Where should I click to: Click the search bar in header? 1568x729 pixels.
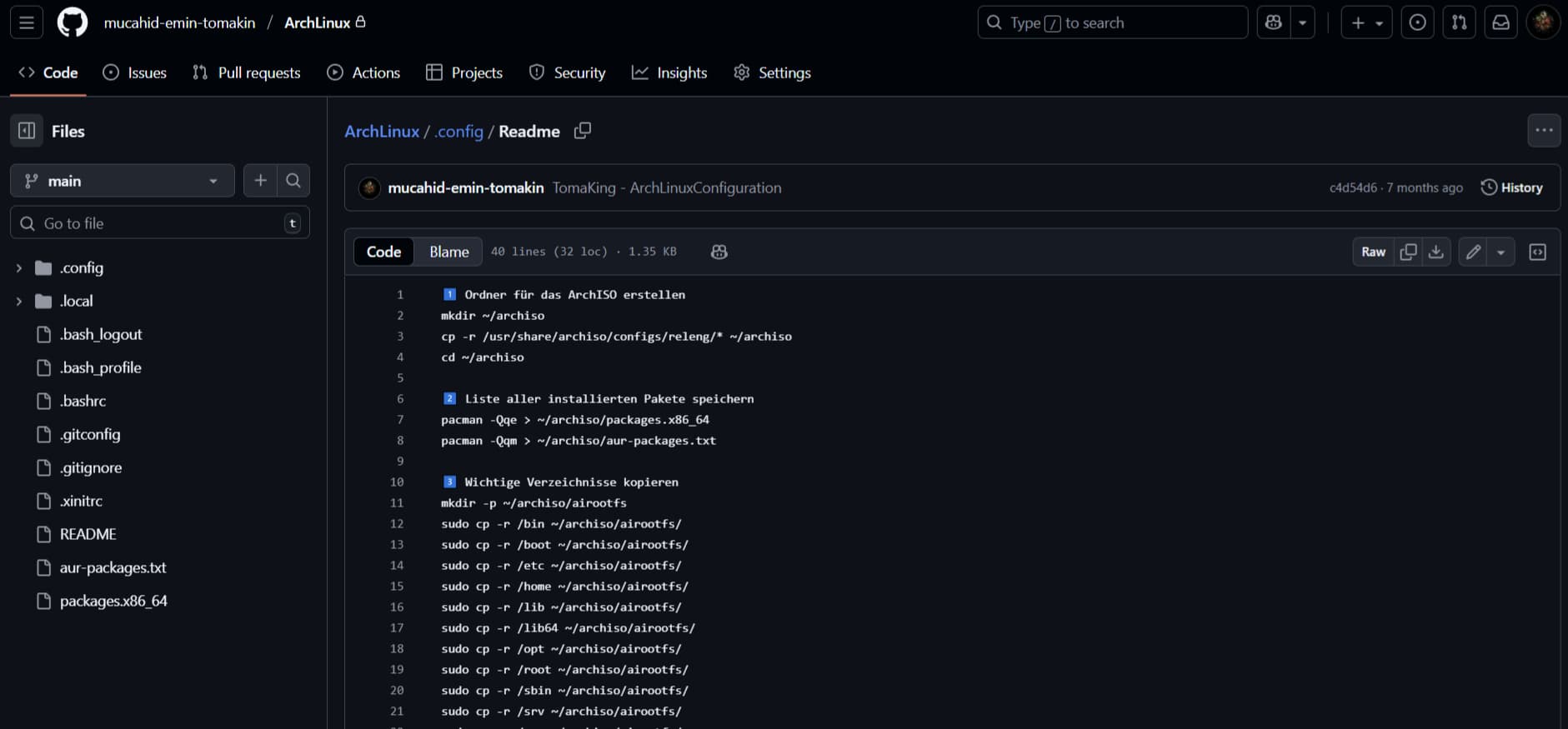point(1112,22)
